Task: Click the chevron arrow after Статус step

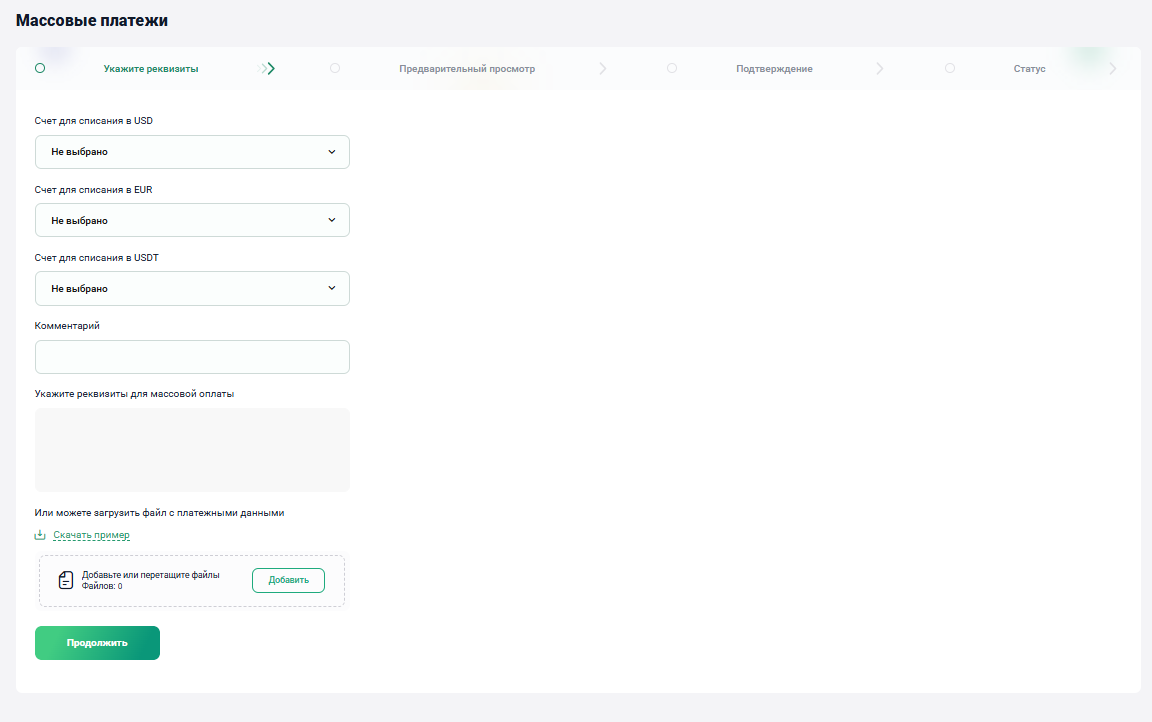Action: click(1113, 68)
